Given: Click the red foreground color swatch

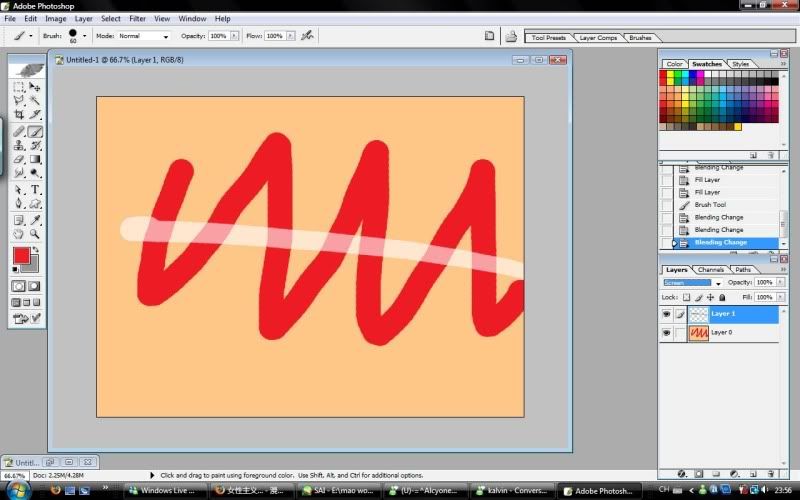Looking at the screenshot, I should pyautogui.click(x=21, y=256).
